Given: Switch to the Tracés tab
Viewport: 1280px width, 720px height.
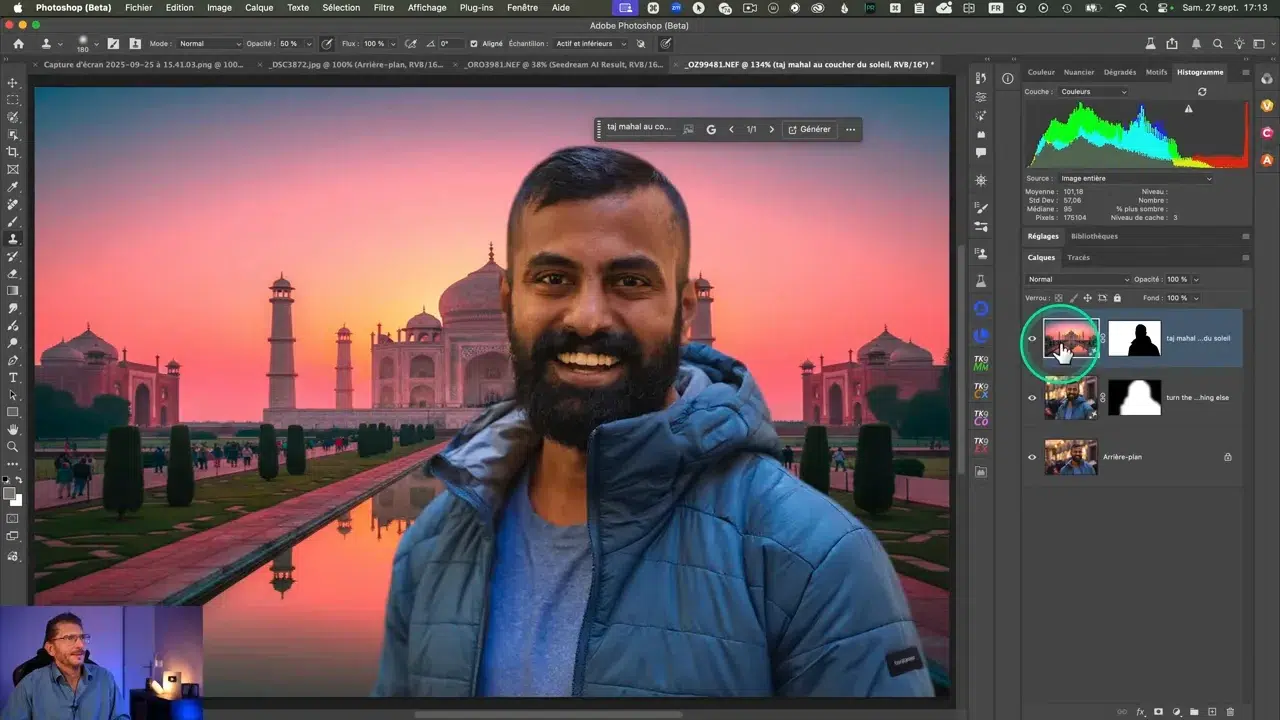Looking at the screenshot, I should (1078, 258).
